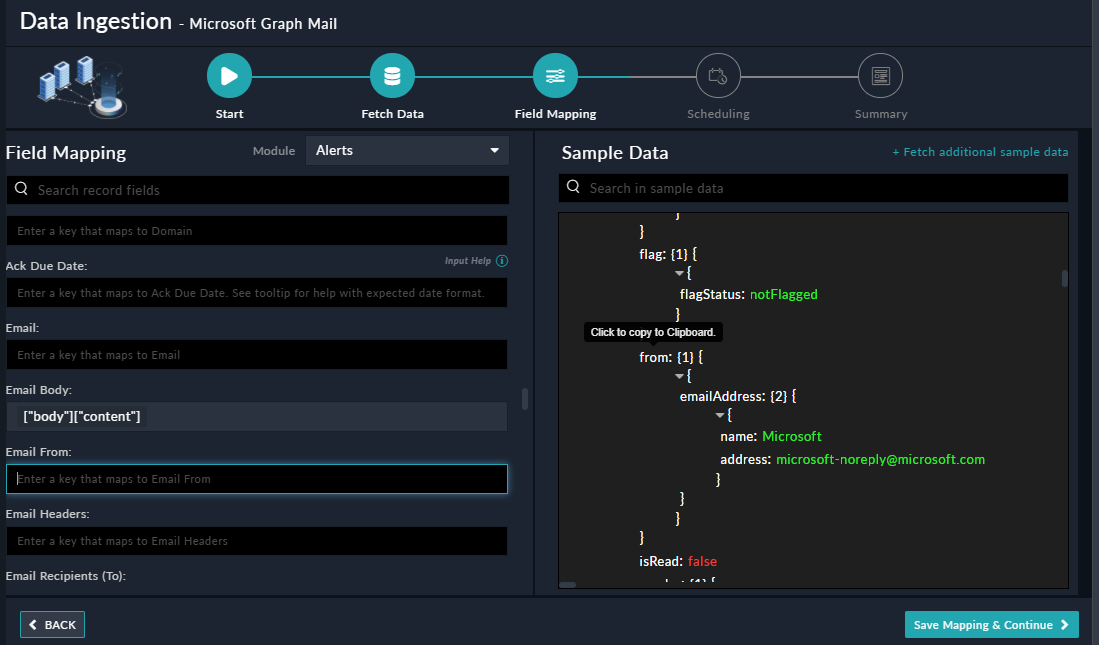Click the sample data vertical scrollbar
This screenshot has width=1099, height=645.
point(1065,278)
